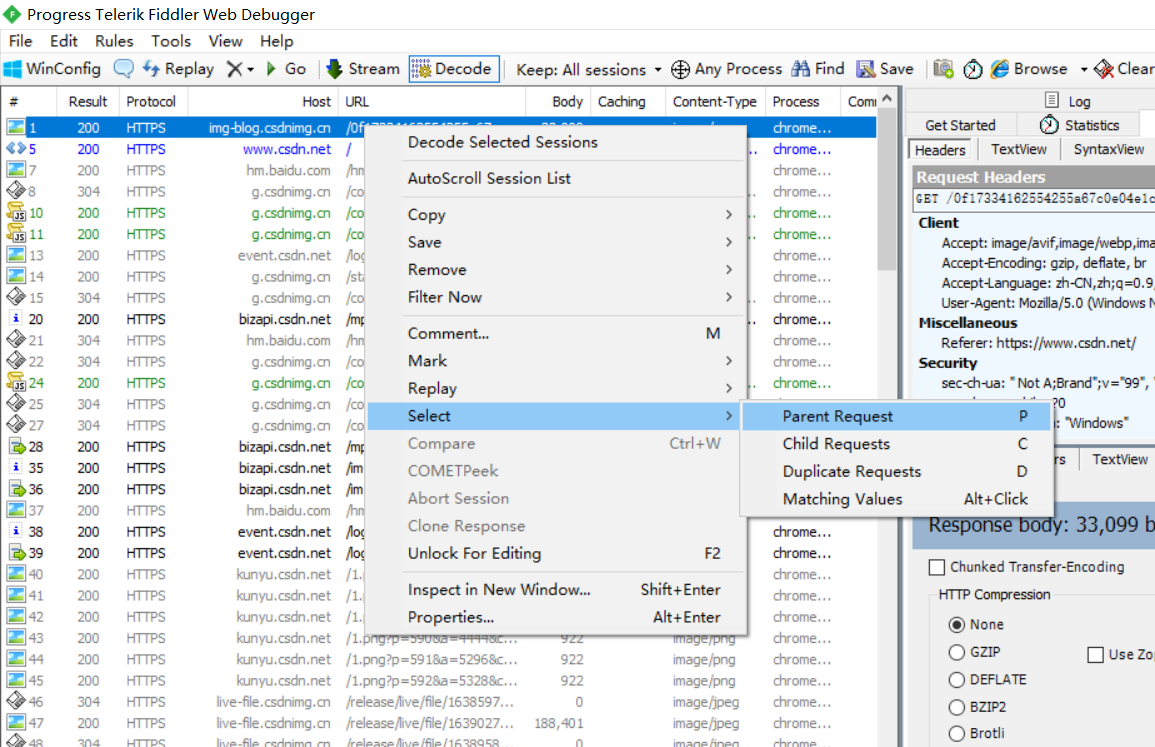Click the WinConfig Windows icon

[x=13, y=69]
